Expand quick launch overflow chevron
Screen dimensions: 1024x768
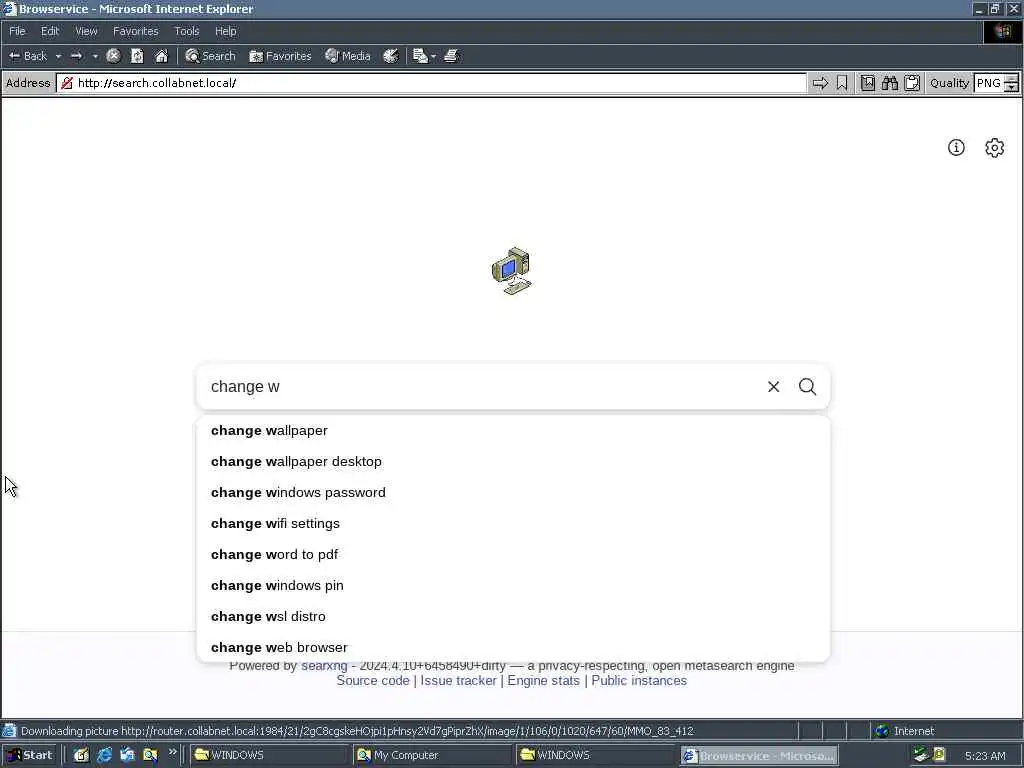point(172,752)
